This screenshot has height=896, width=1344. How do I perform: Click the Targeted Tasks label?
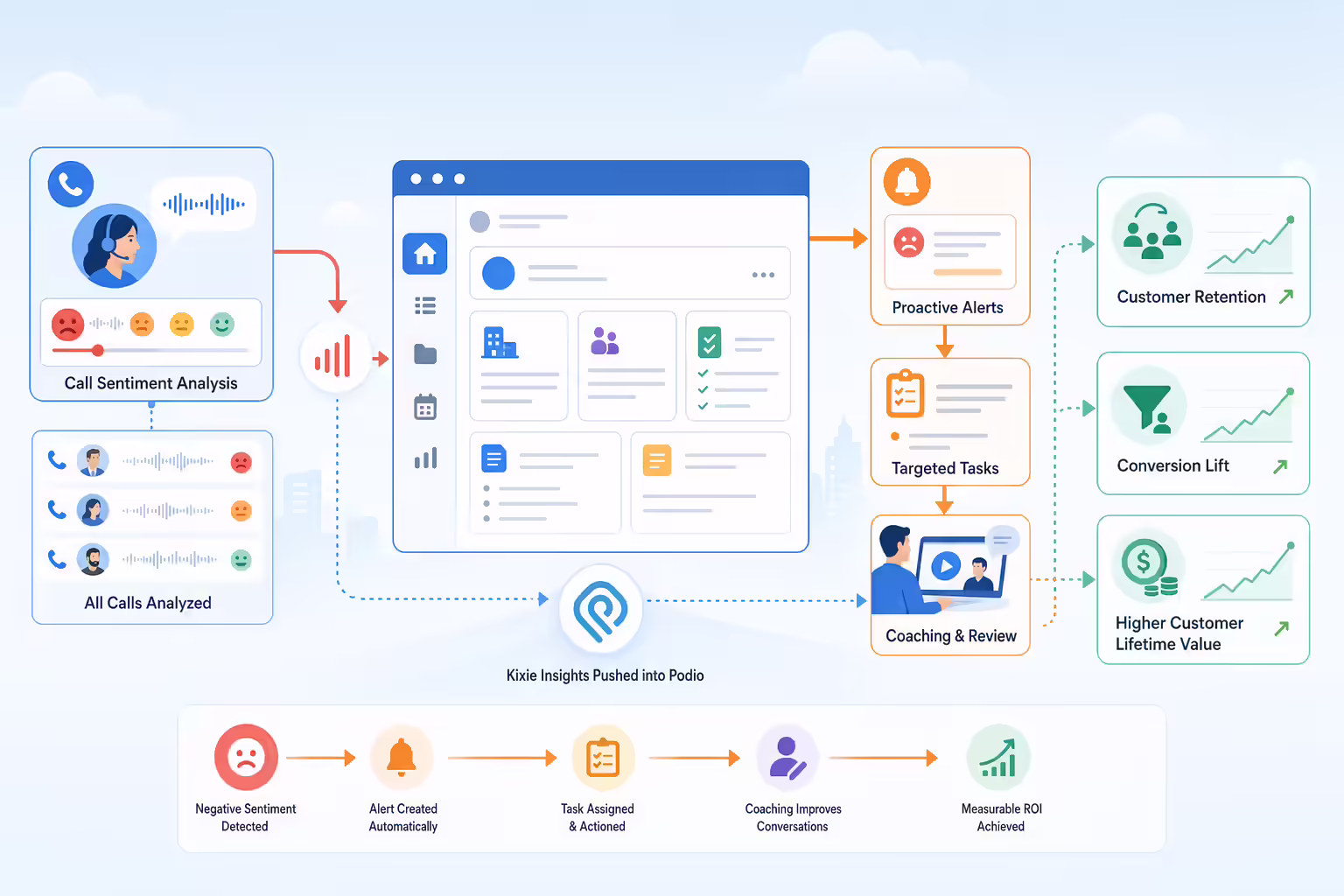coord(945,469)
